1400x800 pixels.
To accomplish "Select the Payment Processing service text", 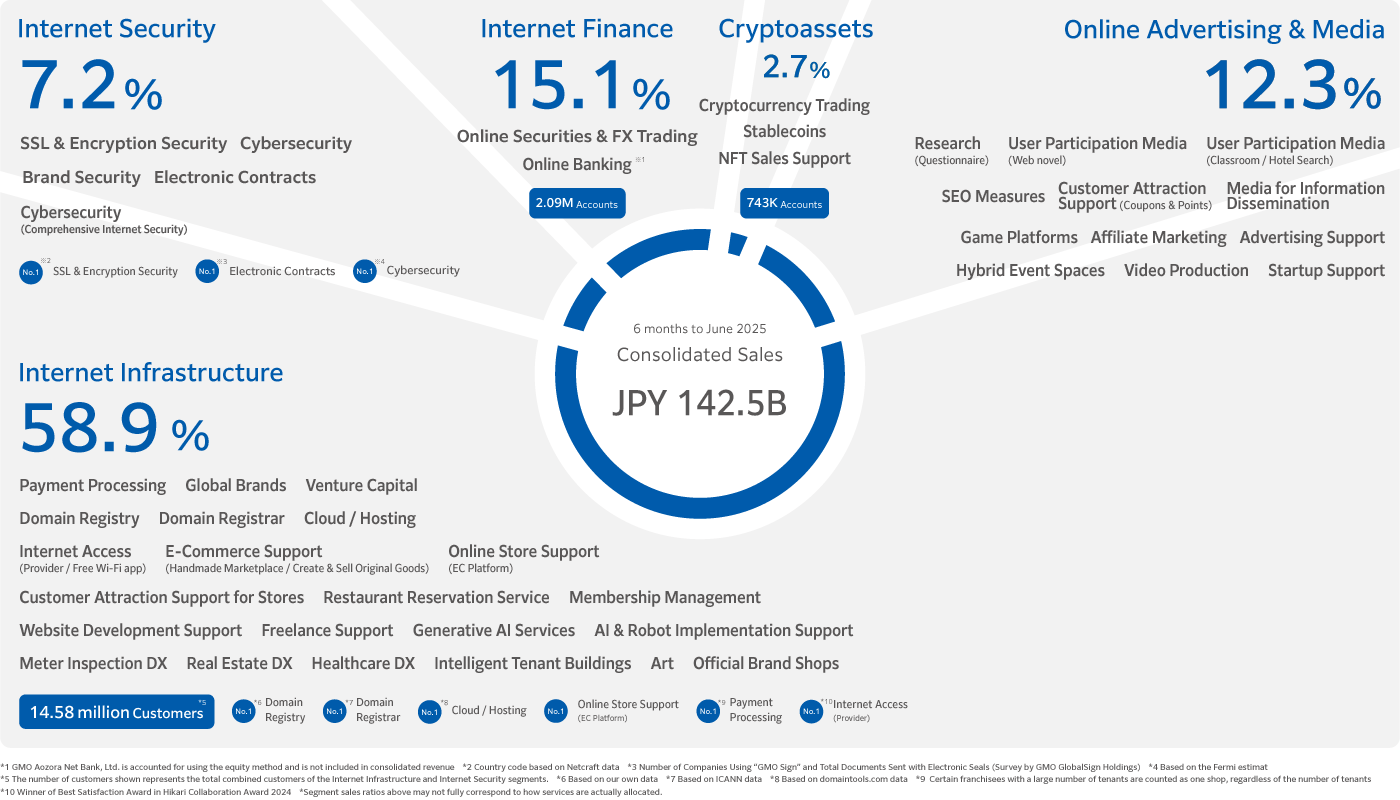I will point(93,486).
